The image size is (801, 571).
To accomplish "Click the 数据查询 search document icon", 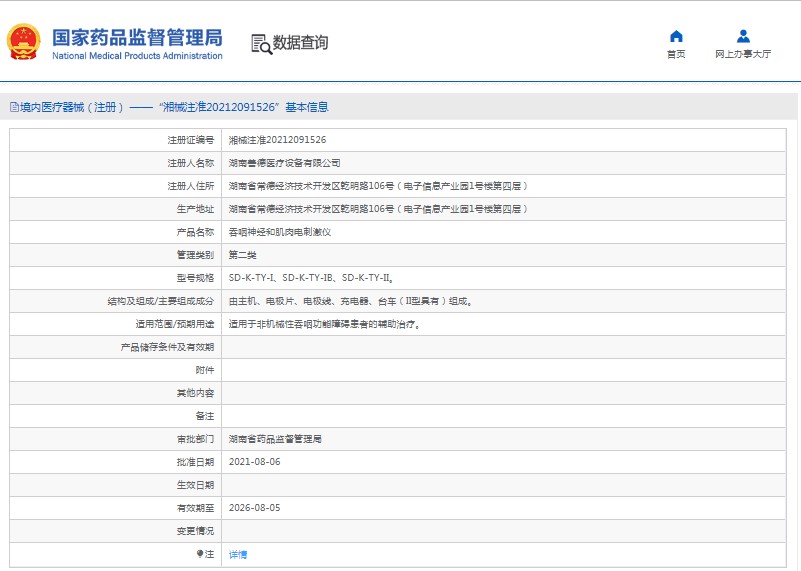I will tap(262, 44).
